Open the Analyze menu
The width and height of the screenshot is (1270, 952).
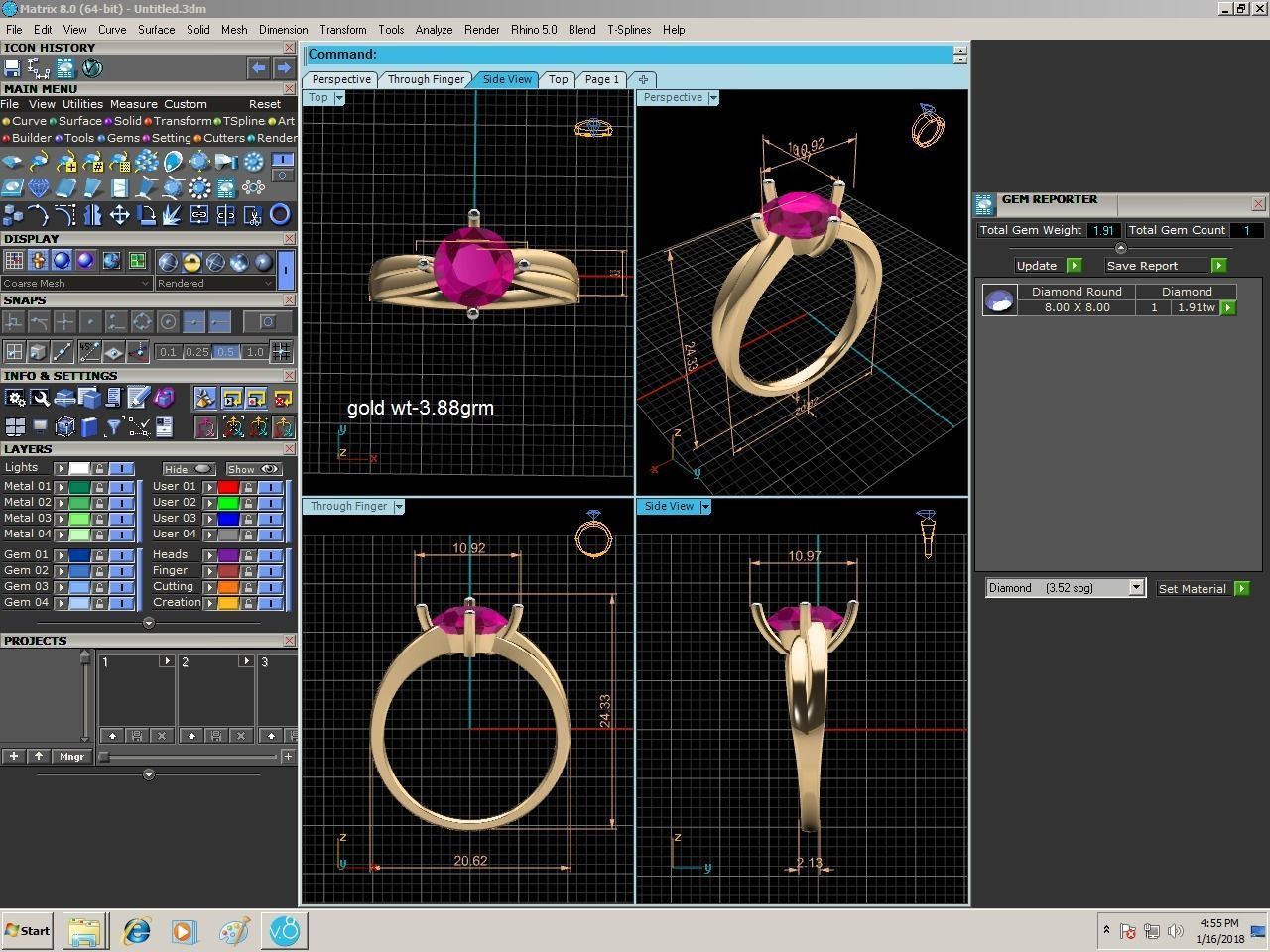pos(434,30)
